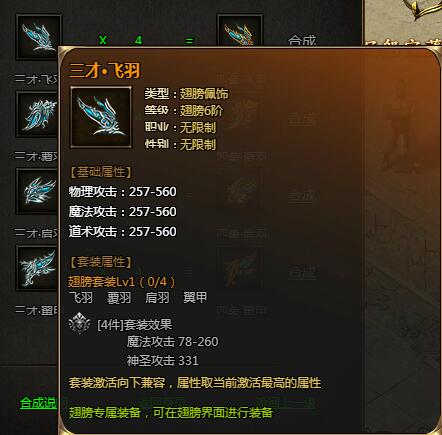Click the 覆羽 set piece name
The height and width of the screenshot is (435, 442).
pyautogui.click(x=119, y=298)
